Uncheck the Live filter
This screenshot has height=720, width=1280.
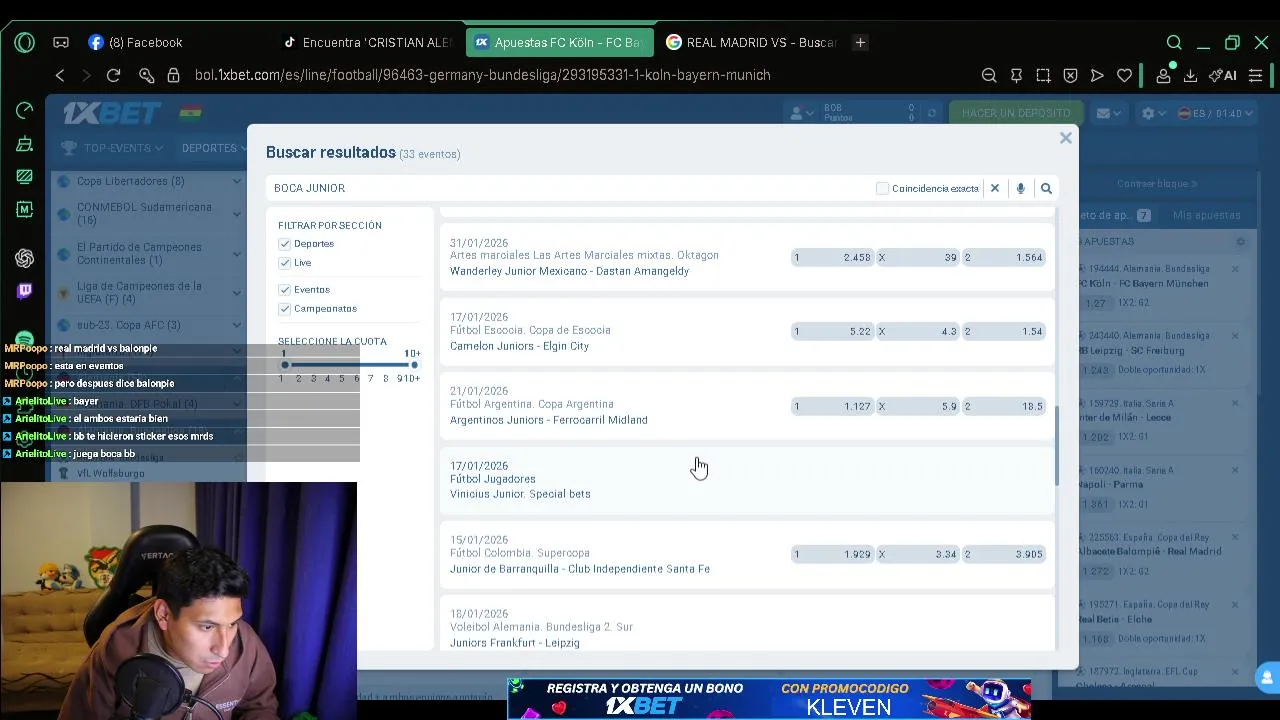[x=285, y=263]
